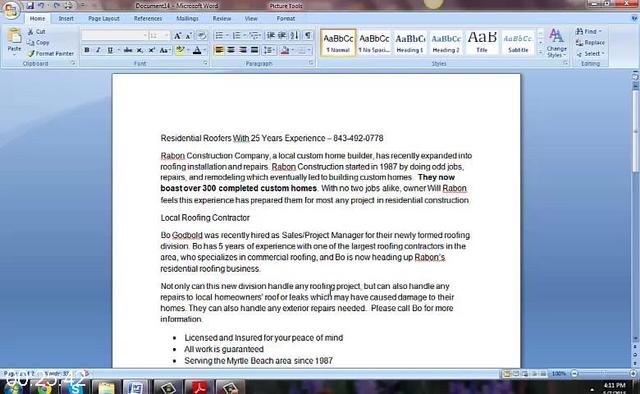
Task: Open the Styles pane launcher
Action: click(566, 63)
